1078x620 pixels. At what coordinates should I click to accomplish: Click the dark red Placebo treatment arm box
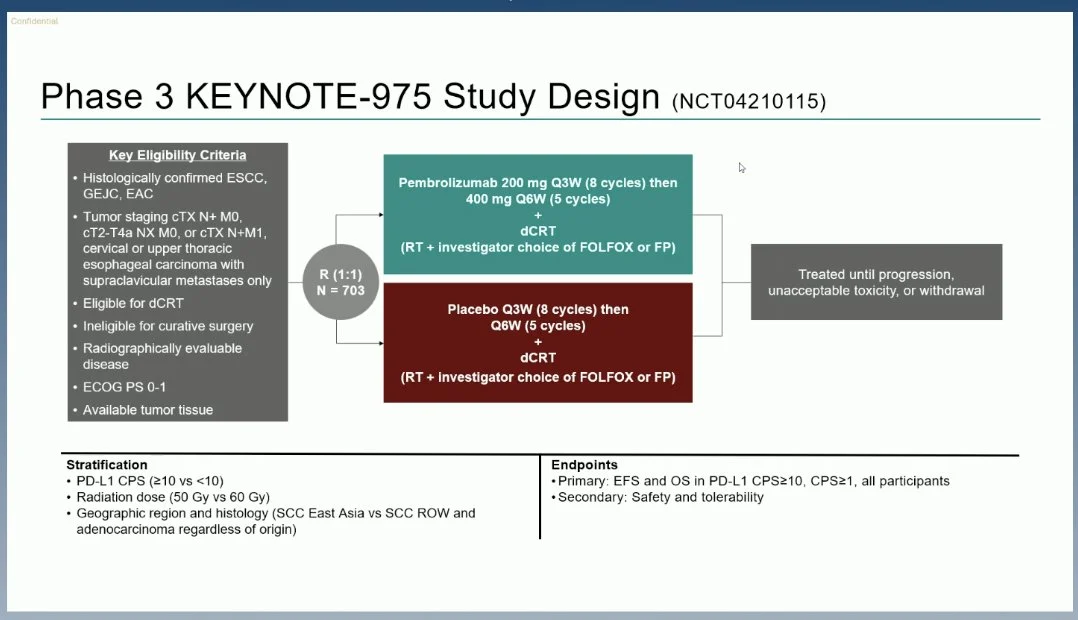click(x=538, y=342)
